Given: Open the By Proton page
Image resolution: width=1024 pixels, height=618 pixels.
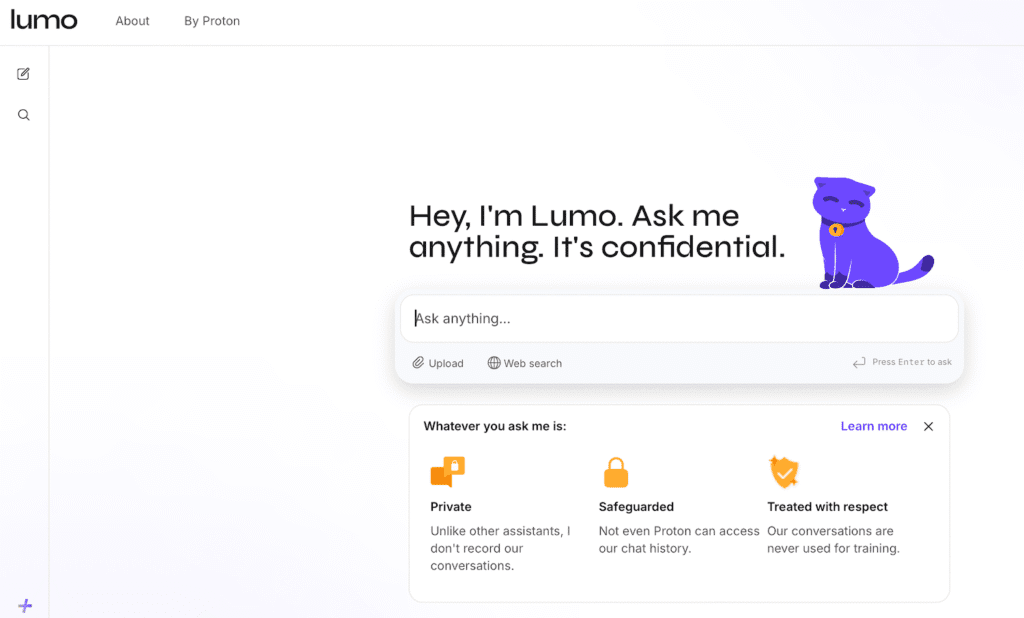Looking at the screenshot, I should click(x=211, y=20).
